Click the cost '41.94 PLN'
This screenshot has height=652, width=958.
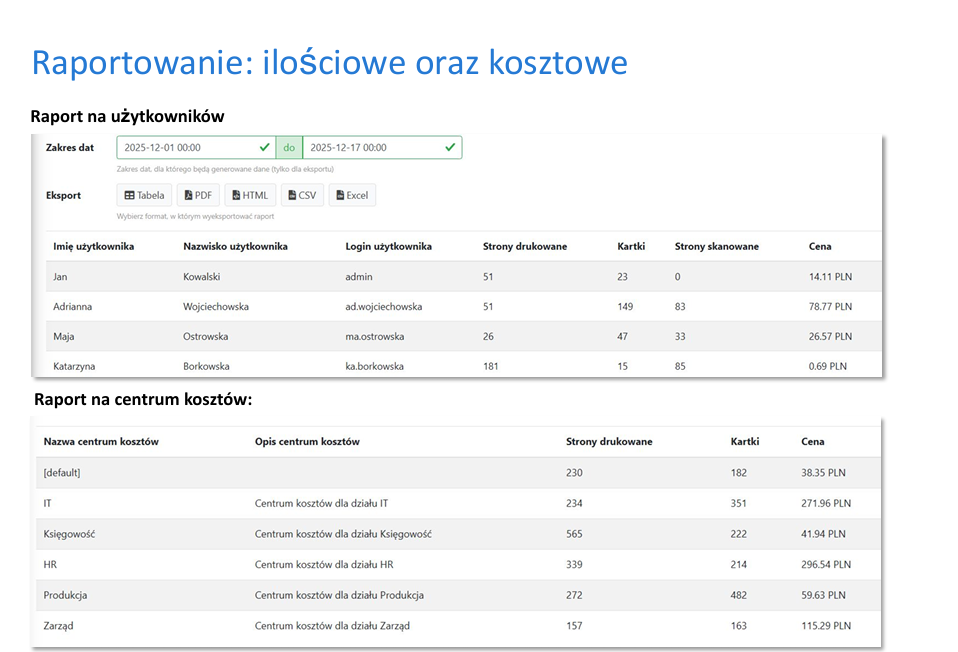pyautogui.click(x=823, y=534)
